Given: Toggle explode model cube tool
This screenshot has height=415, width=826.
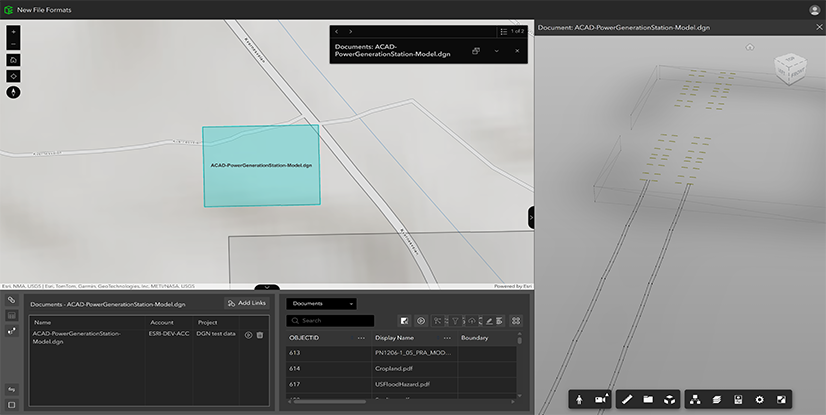Looking at the screenshot, I should pos(669,400).
